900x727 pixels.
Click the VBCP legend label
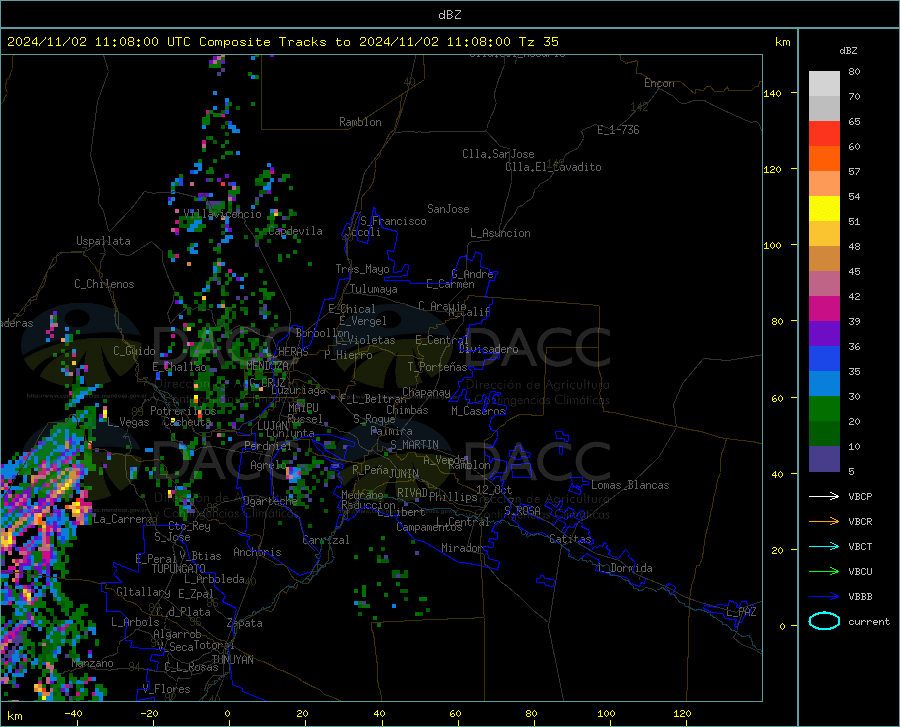860,496
